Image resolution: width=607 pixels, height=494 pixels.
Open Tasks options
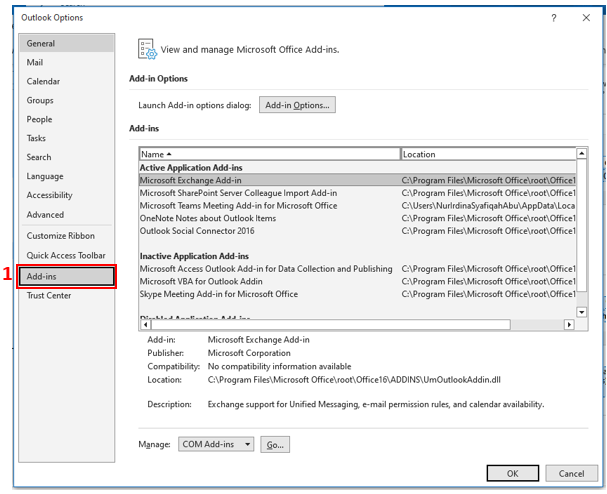click(67, 138)
